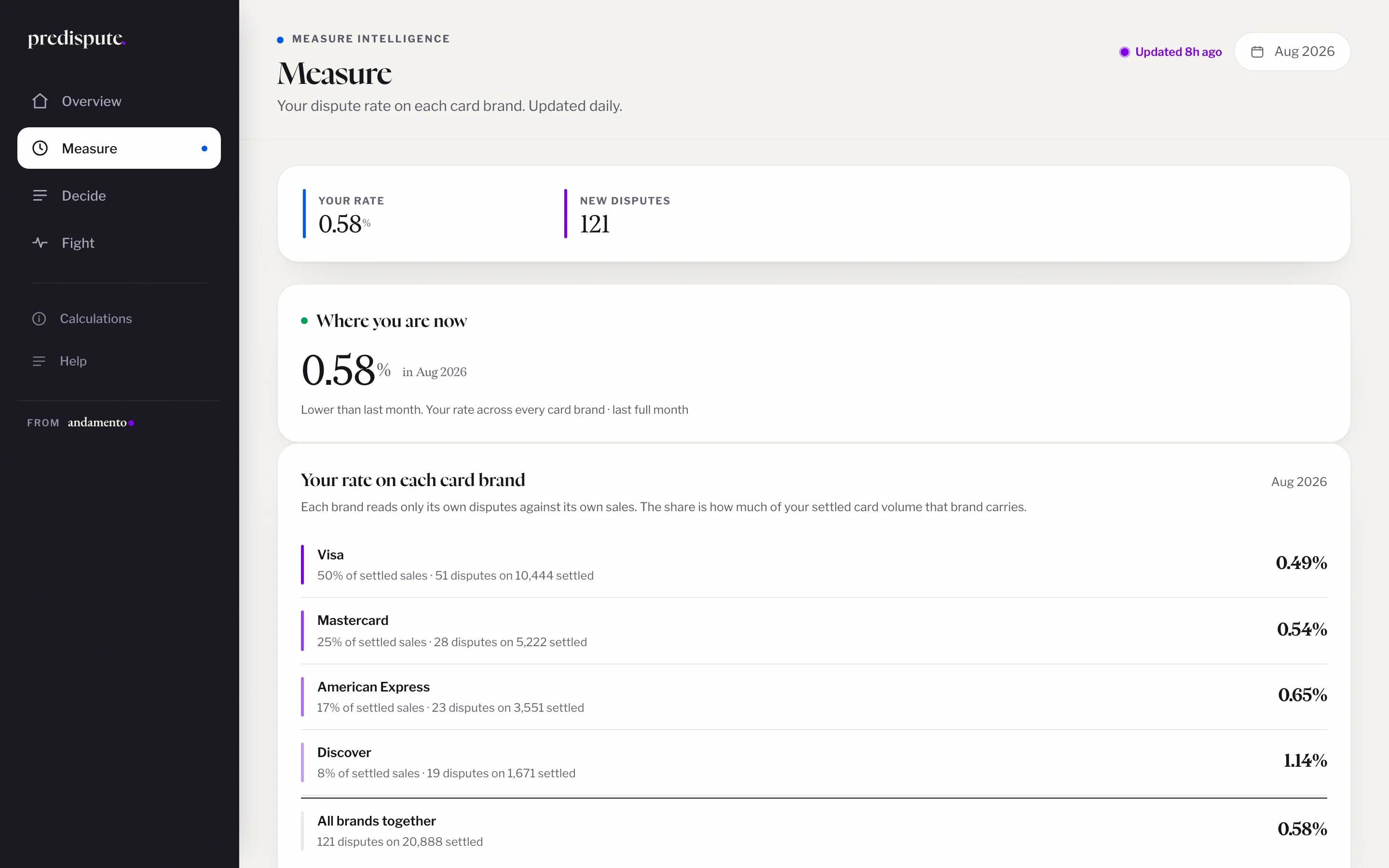Visit the andamento link
This screenshot has width=1389, height=868.
[100, 422]
